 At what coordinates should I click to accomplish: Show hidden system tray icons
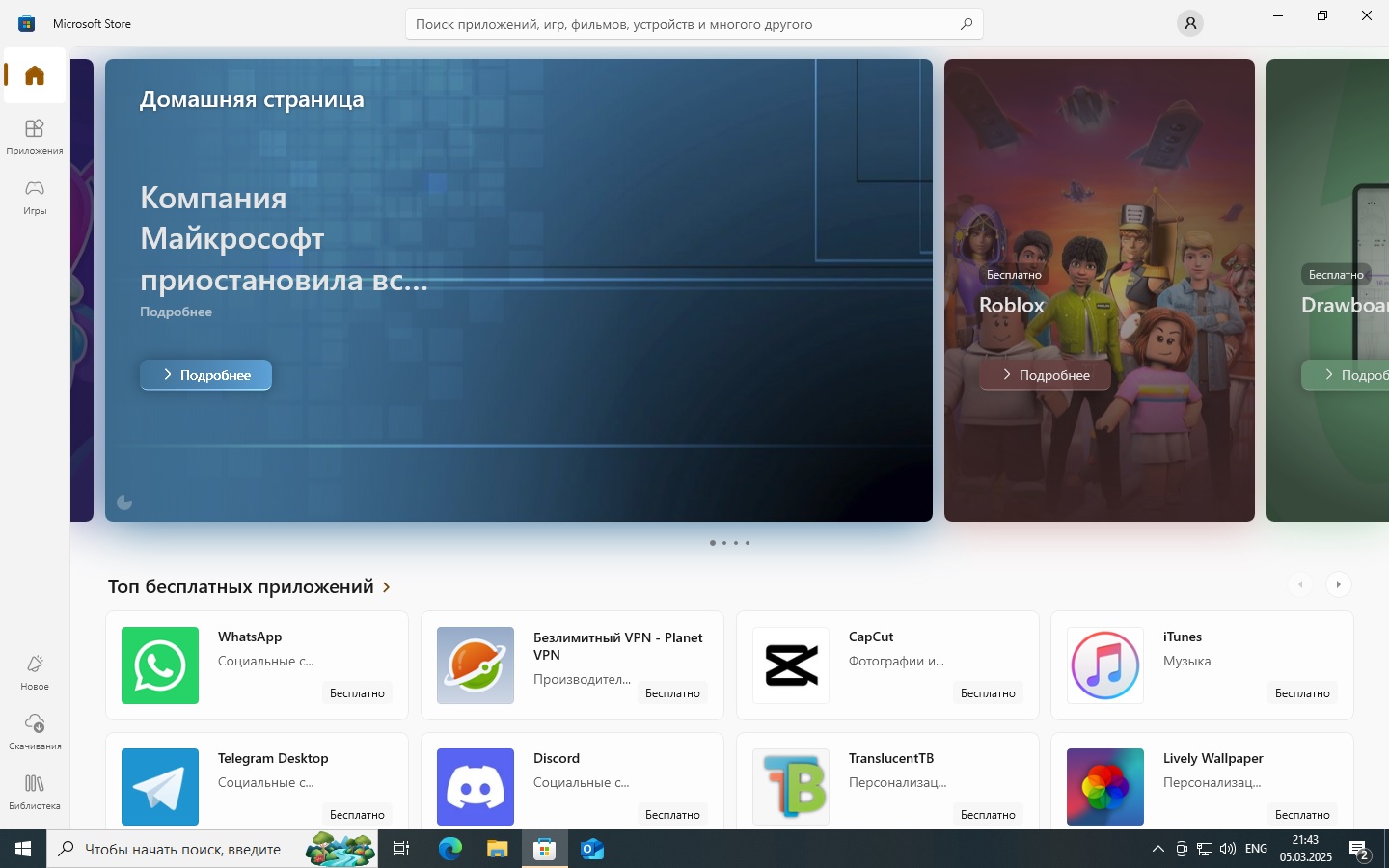1157,849
